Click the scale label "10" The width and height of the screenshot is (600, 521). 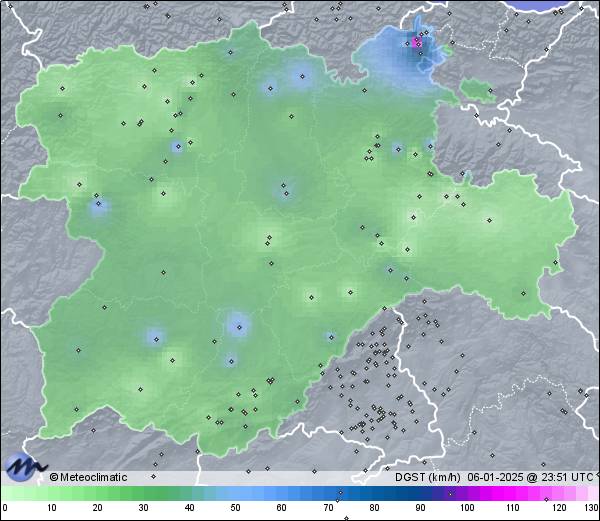pos(52,508)
